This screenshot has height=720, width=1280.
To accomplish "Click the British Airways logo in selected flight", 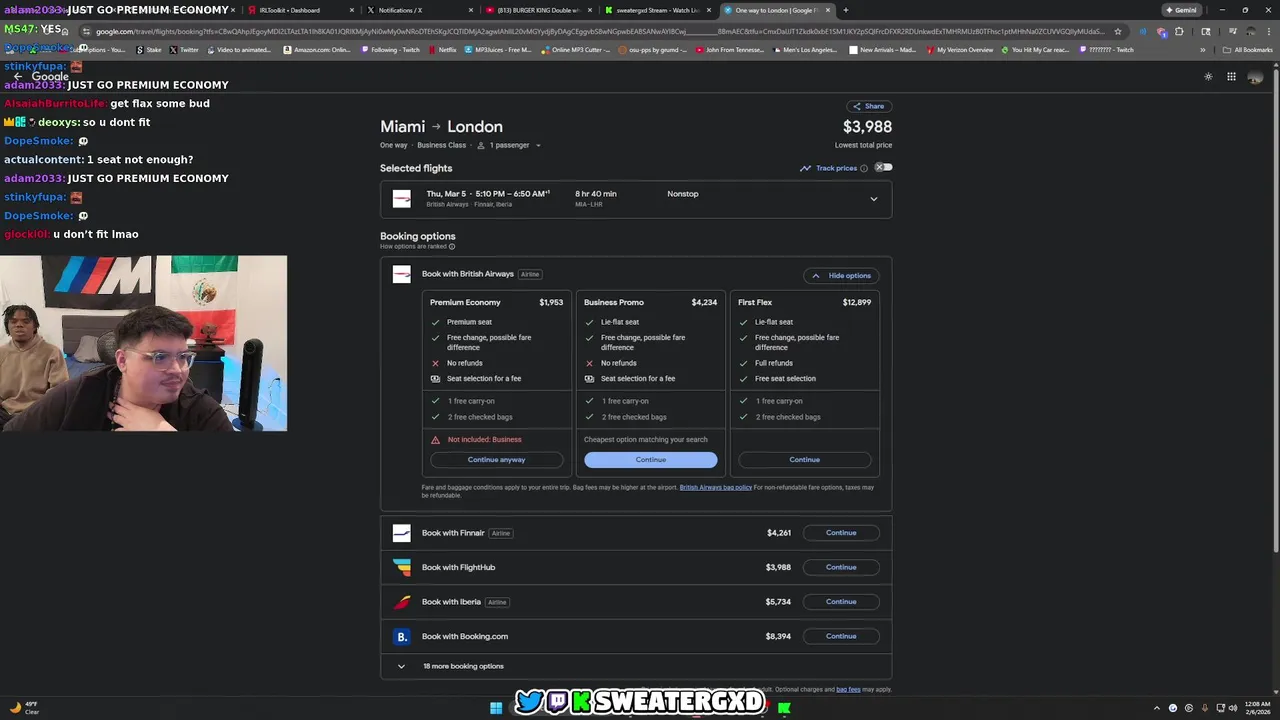I will tap(402, 199).
